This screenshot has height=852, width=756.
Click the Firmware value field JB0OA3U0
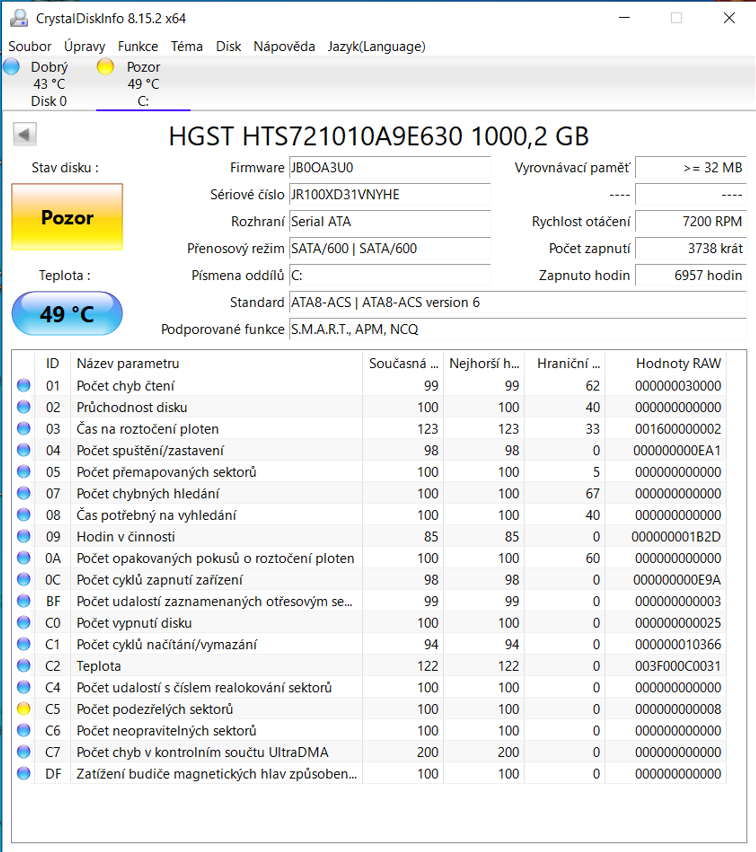tap(389, 168)
